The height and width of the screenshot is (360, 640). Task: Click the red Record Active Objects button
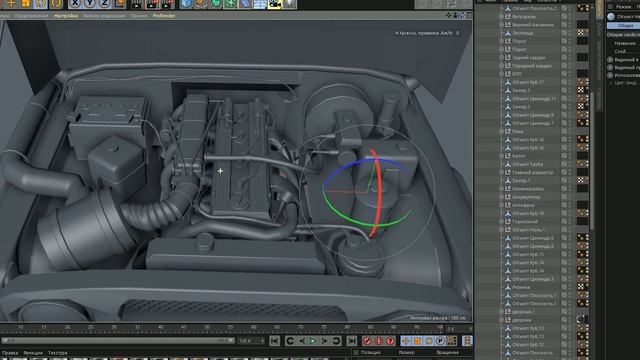[367, 341]
